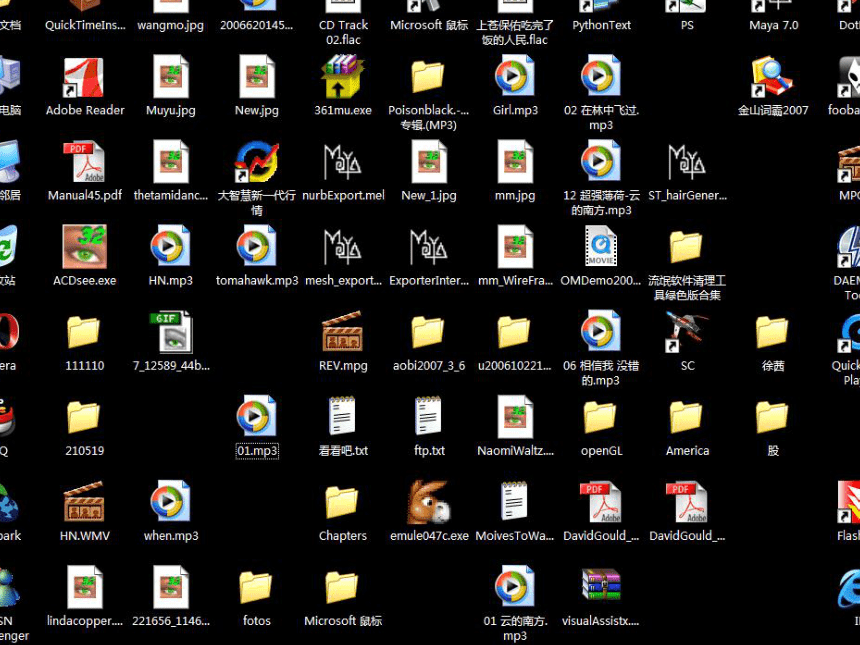
Task: Select the MoivesToWa... text document
Action: click(x=514, y=502)
